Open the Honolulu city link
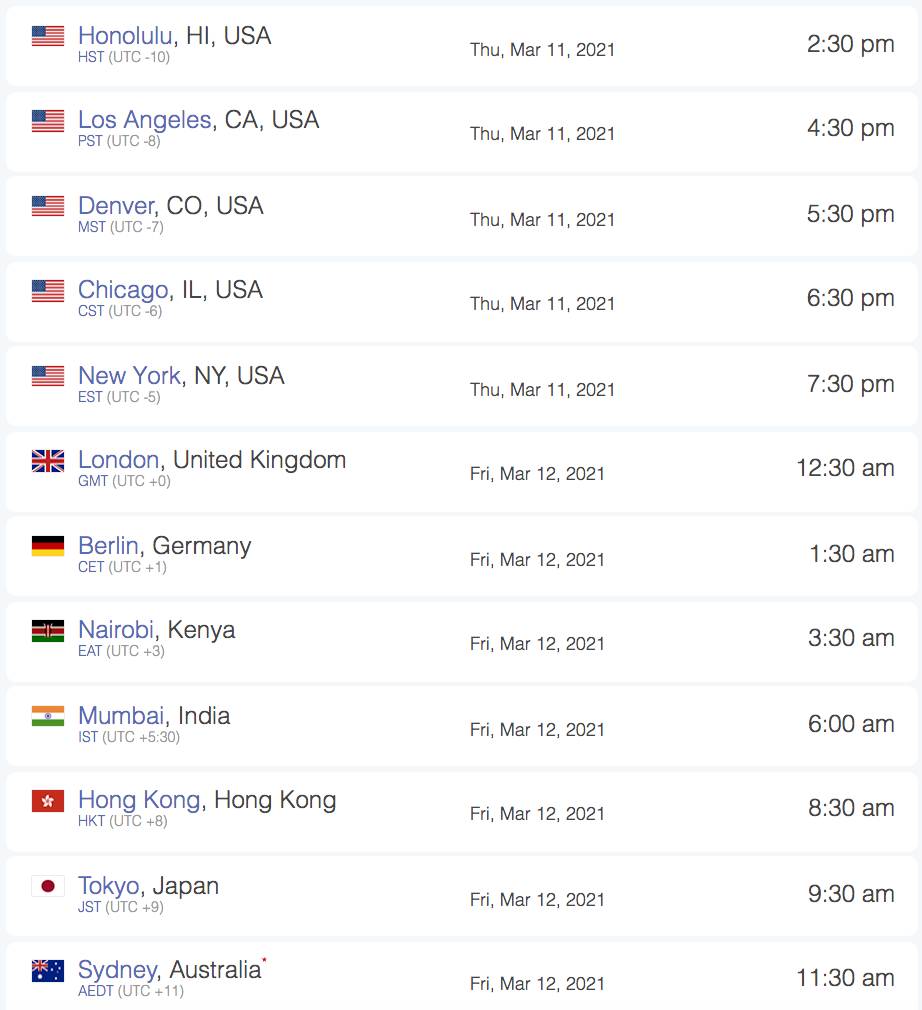 [125, 36]
